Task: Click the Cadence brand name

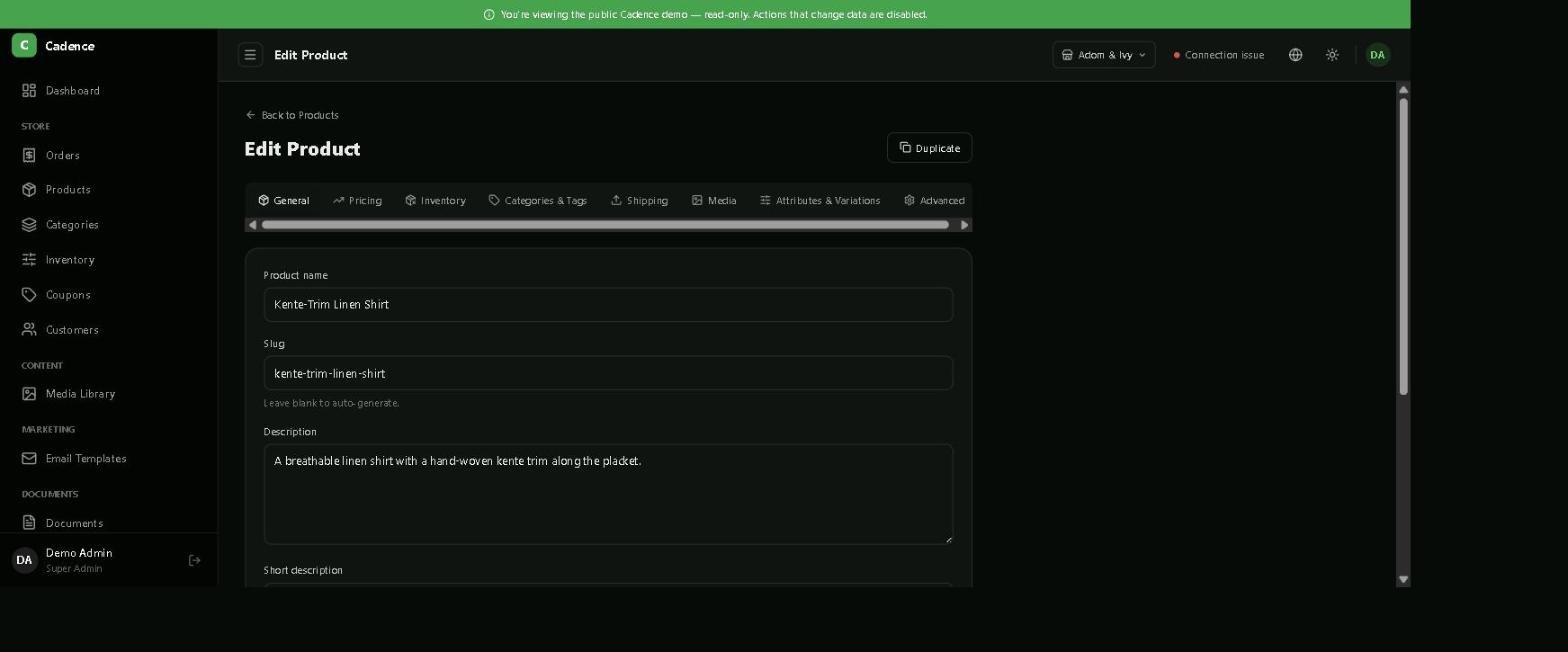Action: [x=70, y=46]
